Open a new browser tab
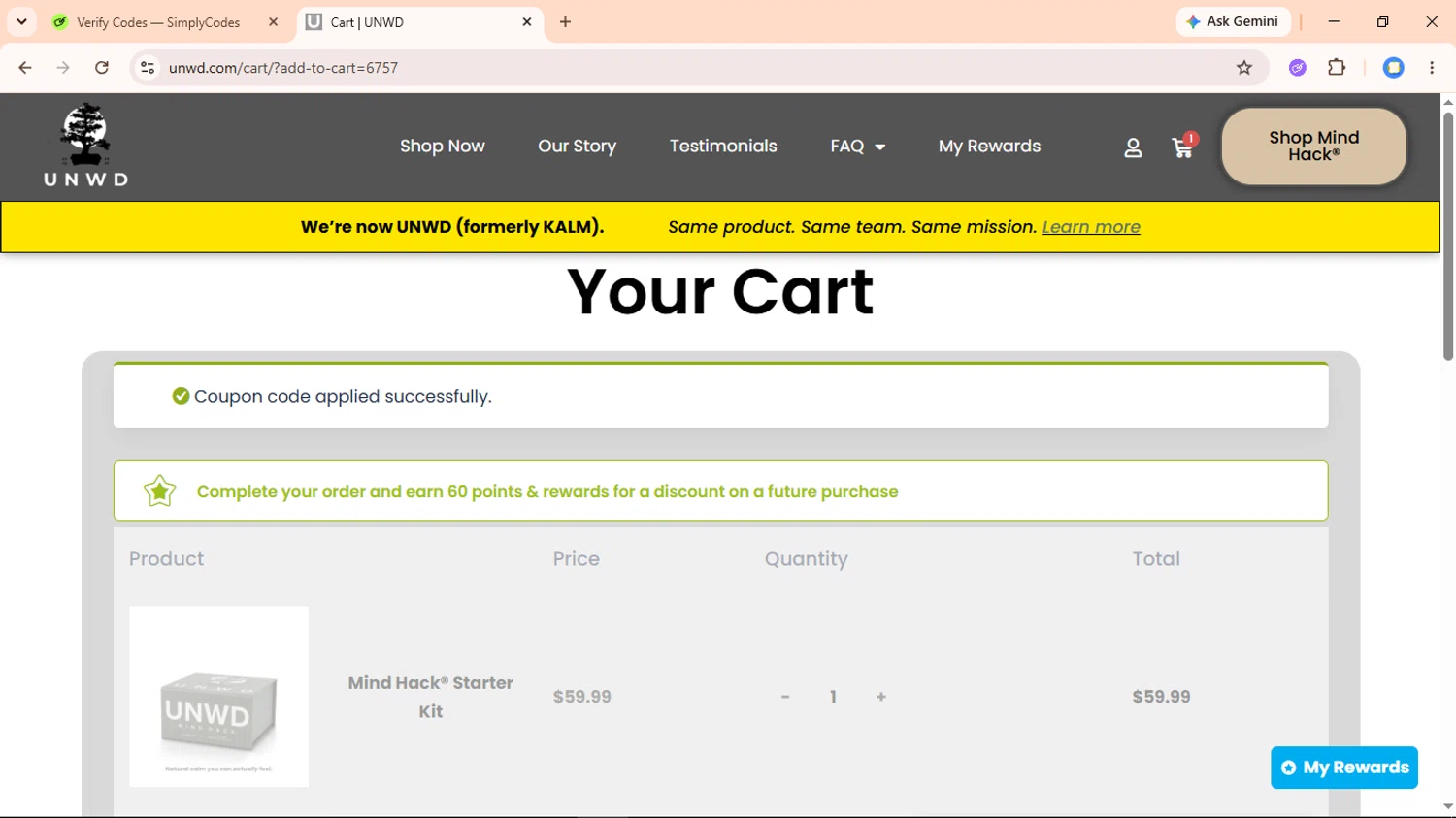Screen dimensions: 1456x818 pyautogui.click(x=565, y=21)
